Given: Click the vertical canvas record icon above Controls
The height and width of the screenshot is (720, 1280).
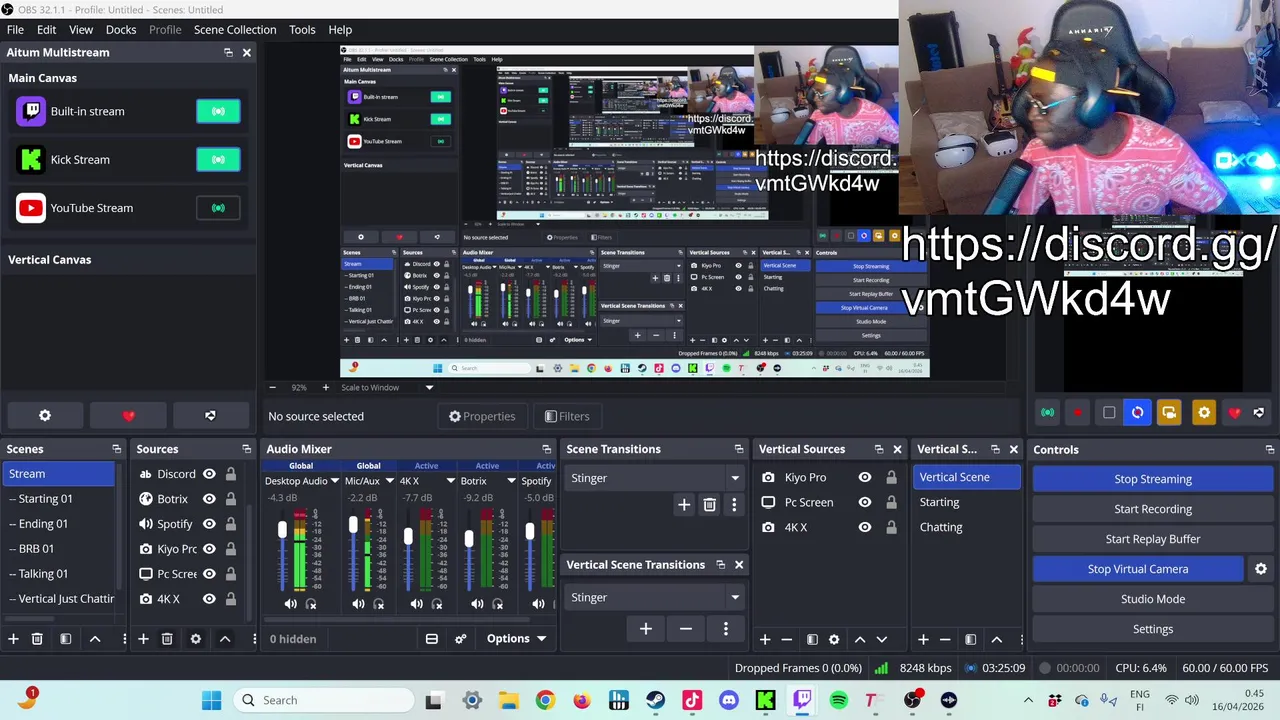Looking at the screenshot, I should point(1078,413).
